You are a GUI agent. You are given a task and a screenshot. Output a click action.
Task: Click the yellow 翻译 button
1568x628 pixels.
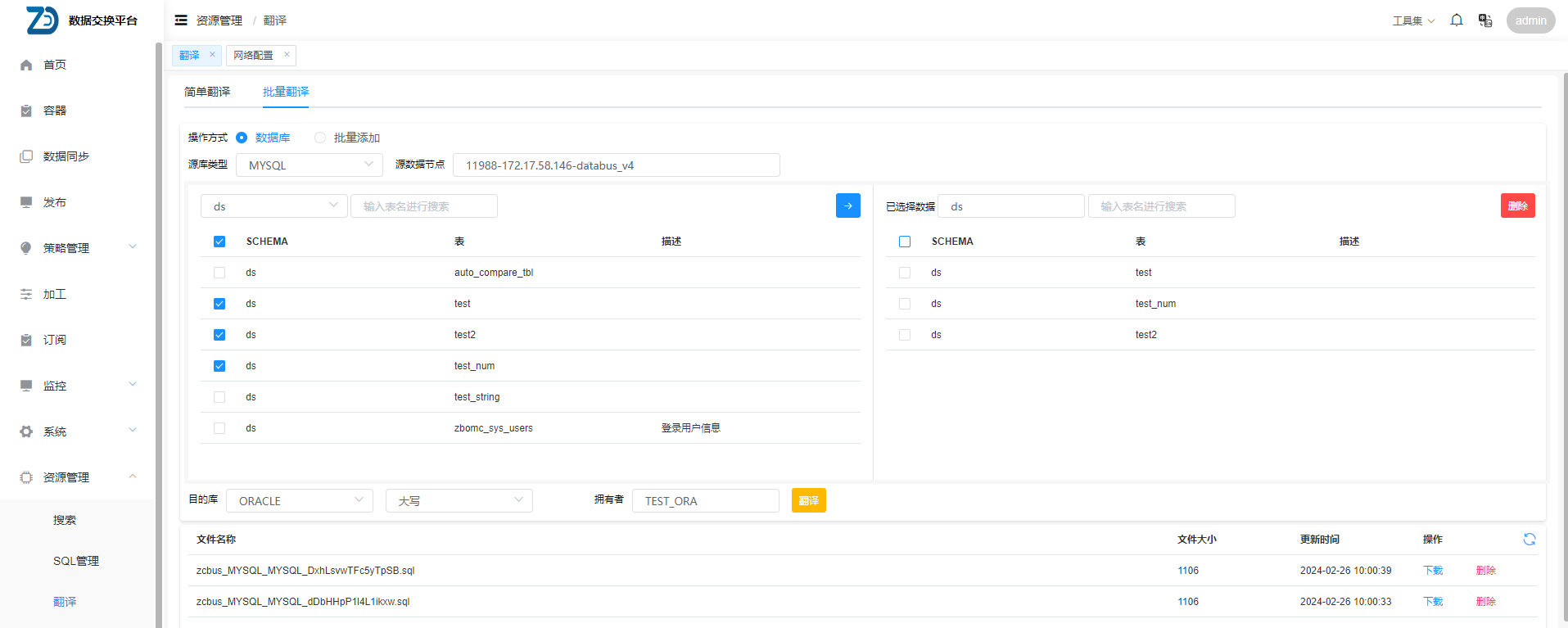click(x=808, y=500)
